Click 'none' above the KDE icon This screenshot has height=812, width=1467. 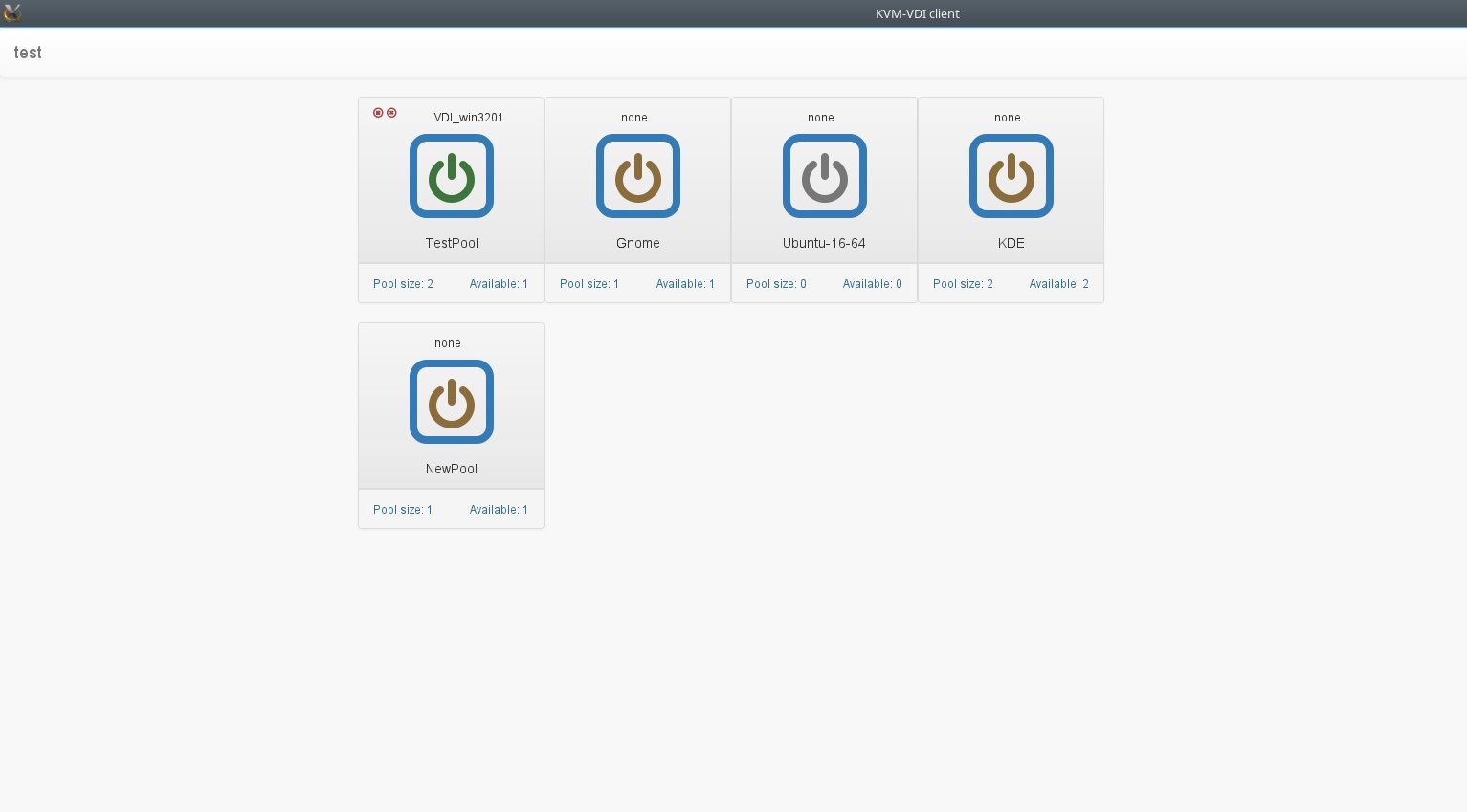[1008, 118]
